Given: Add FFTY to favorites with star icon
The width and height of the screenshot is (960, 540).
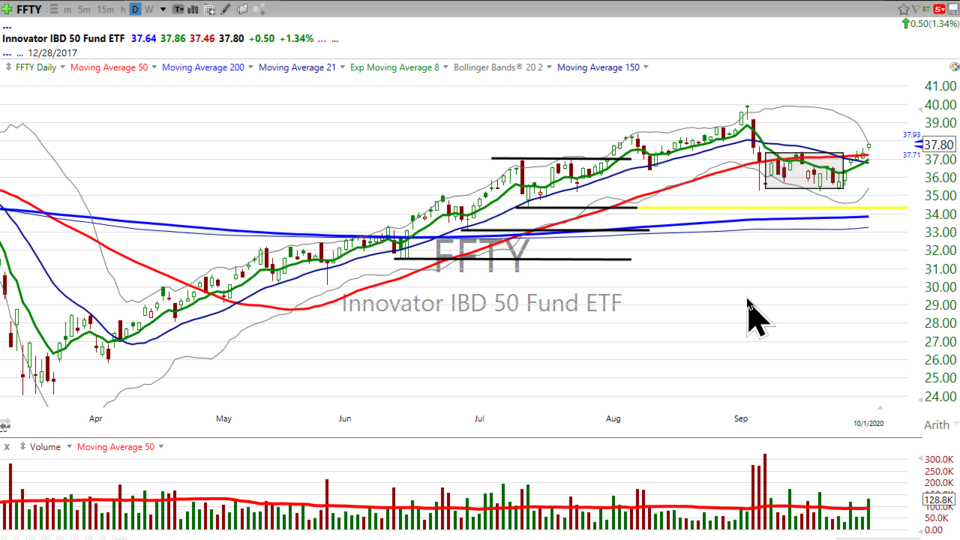Looking at the screenshot, I should pos(903,9).
